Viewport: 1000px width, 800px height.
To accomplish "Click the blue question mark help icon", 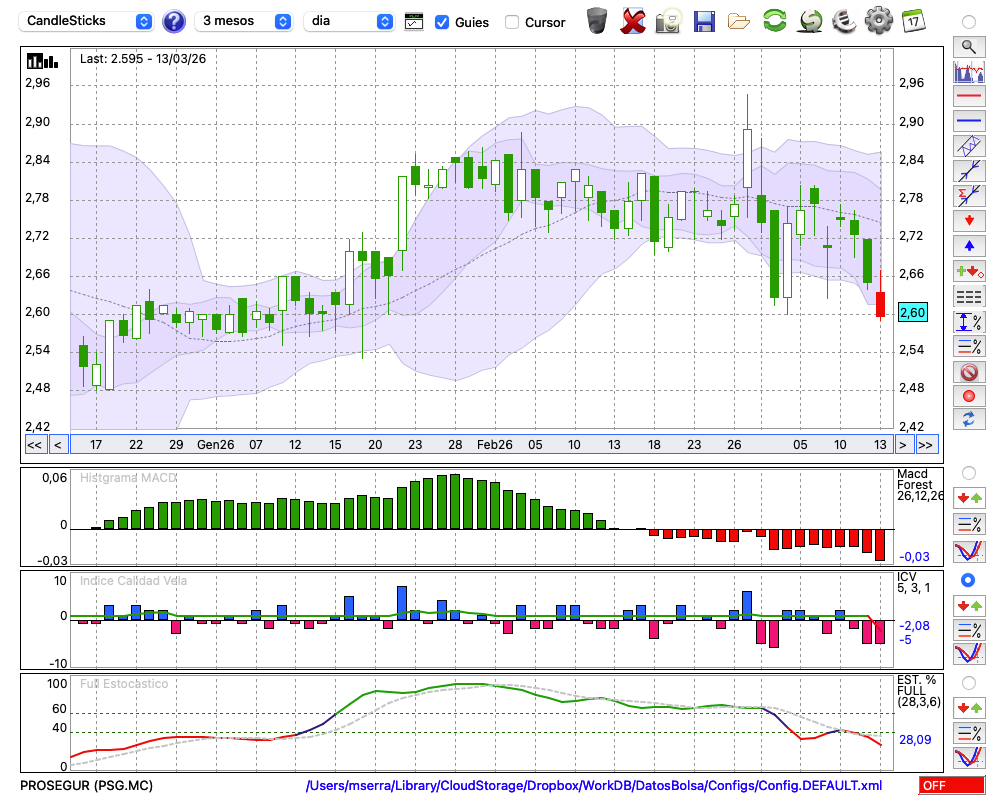I will (x=173, y=22).
